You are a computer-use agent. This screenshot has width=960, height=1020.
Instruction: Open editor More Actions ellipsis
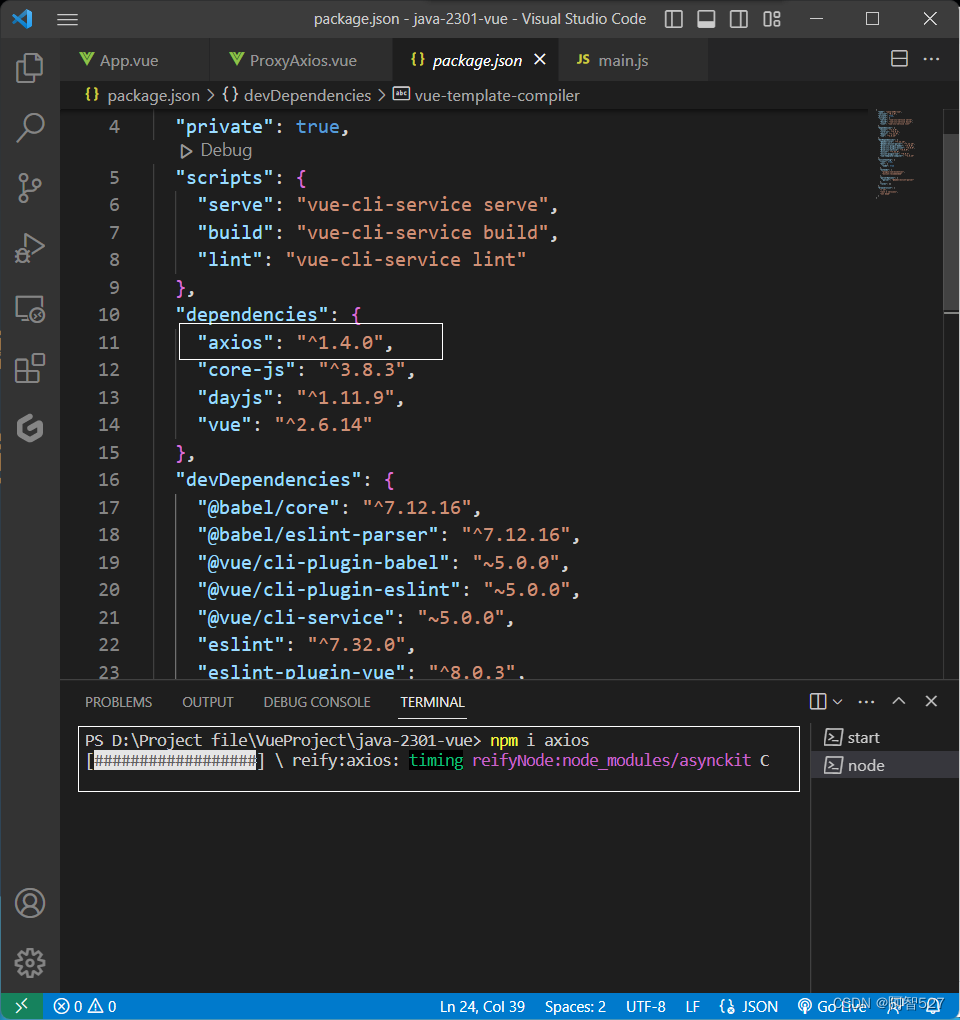coord(931,59)
